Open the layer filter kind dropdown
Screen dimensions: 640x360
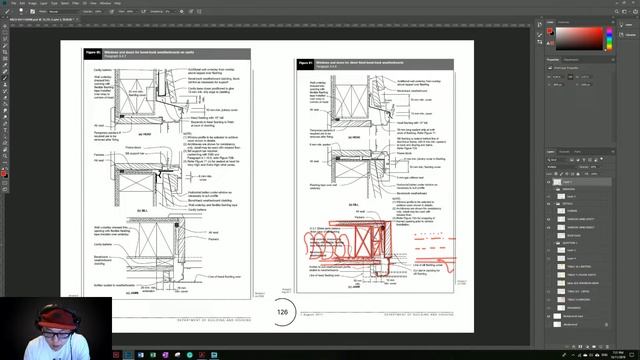[x=558, y=160]
